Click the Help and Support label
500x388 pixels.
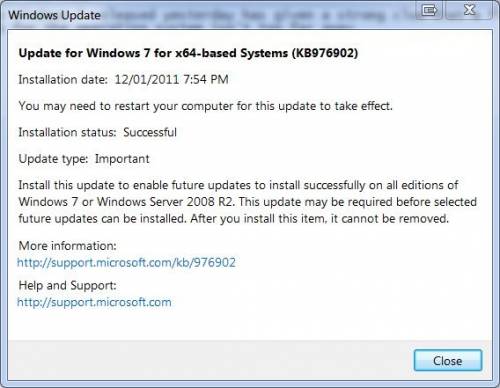click(x=68, y=286)
